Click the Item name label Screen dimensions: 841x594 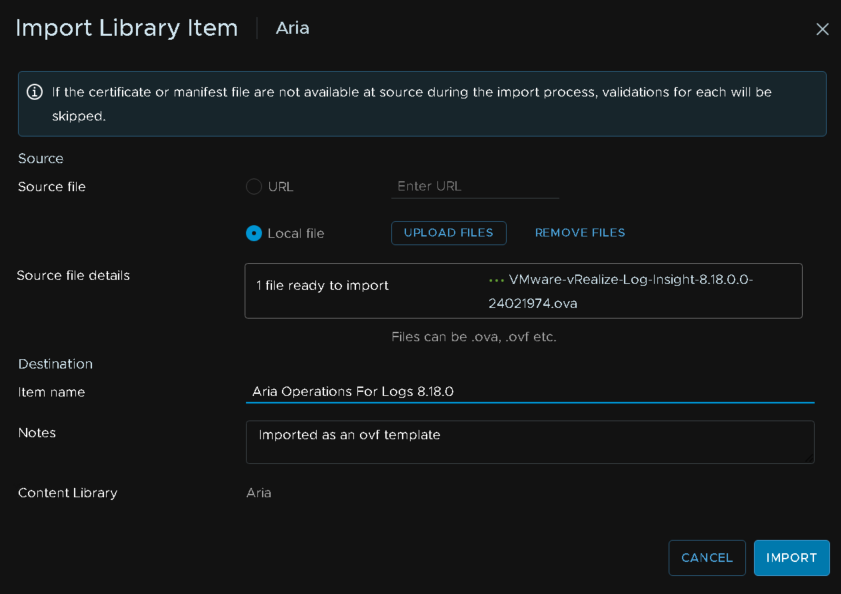pyautogui.click(x=51, y=392)
